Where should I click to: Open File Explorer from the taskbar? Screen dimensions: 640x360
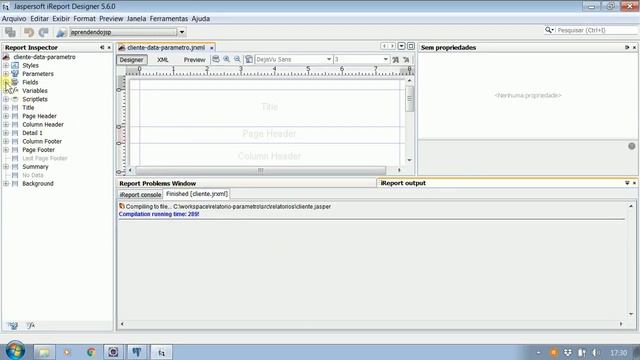[44, 352]
